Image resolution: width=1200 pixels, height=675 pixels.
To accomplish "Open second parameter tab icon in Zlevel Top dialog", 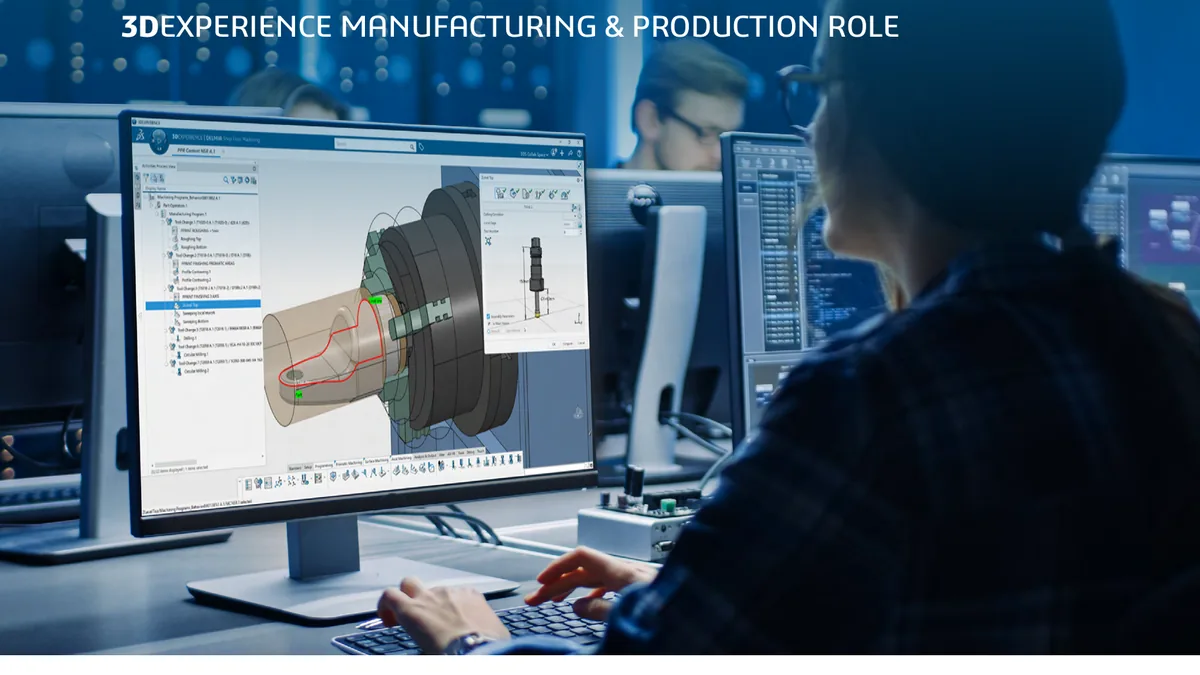I will point(514,193).
